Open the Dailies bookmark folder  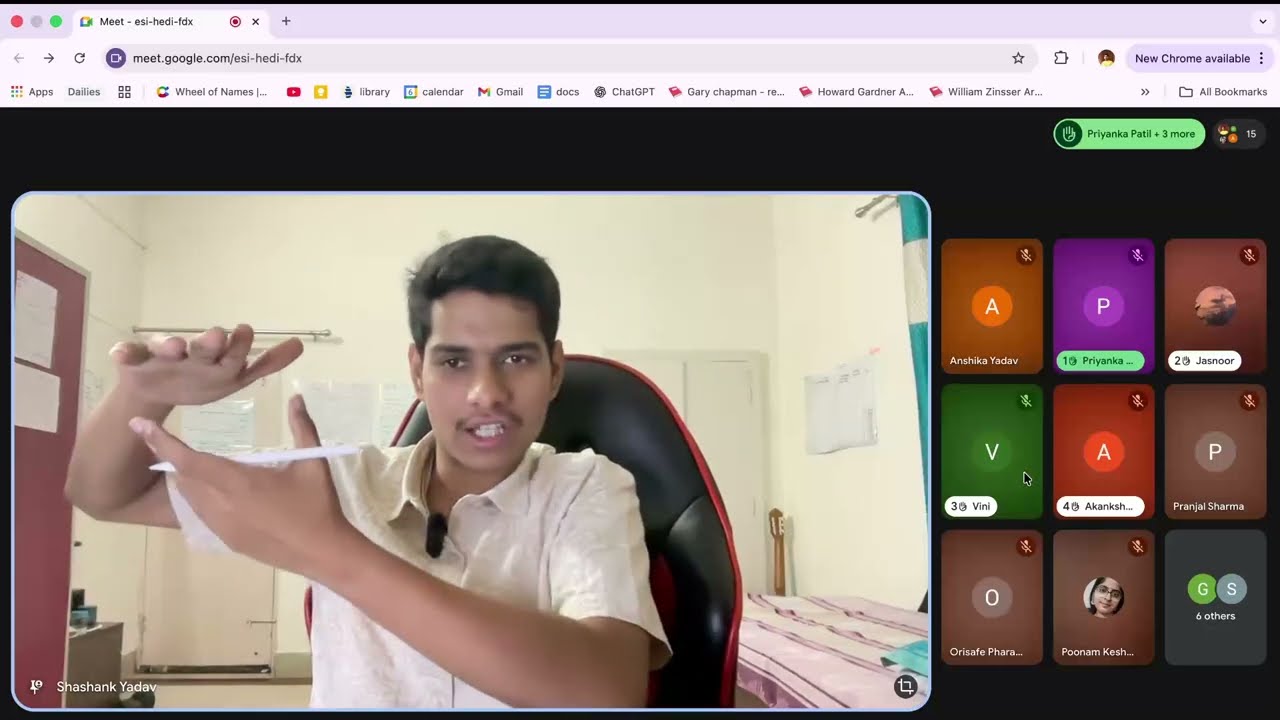click(84, 92)
